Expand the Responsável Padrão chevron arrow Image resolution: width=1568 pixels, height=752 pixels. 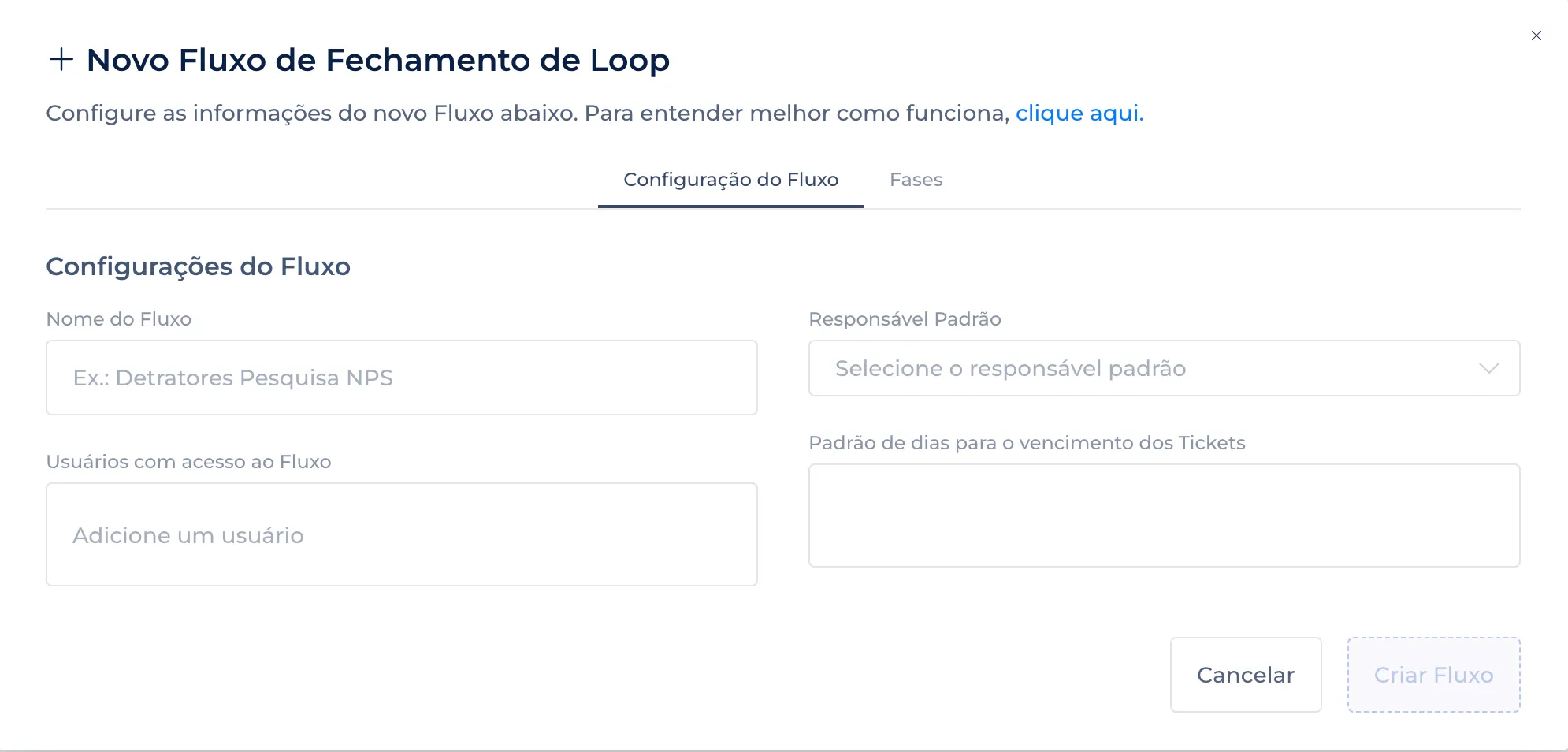coord(1488,368)
